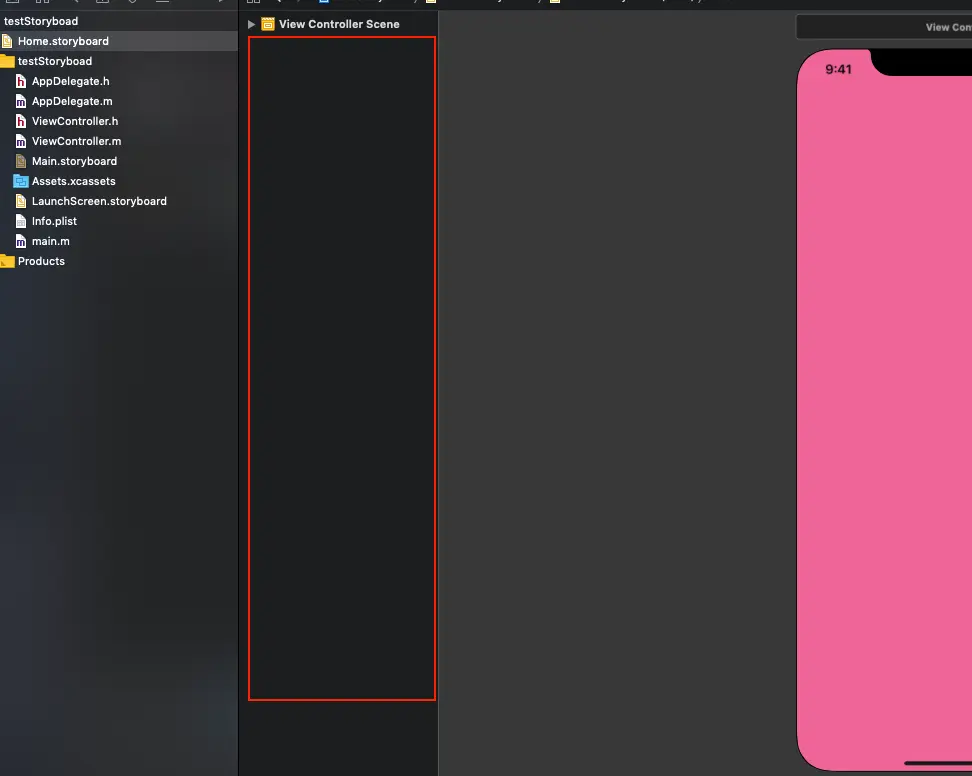Expand the View Controller Scene disclosure triangle
Image resolution: width=972 pixels, height=776 pixels.
pos(251,24)
